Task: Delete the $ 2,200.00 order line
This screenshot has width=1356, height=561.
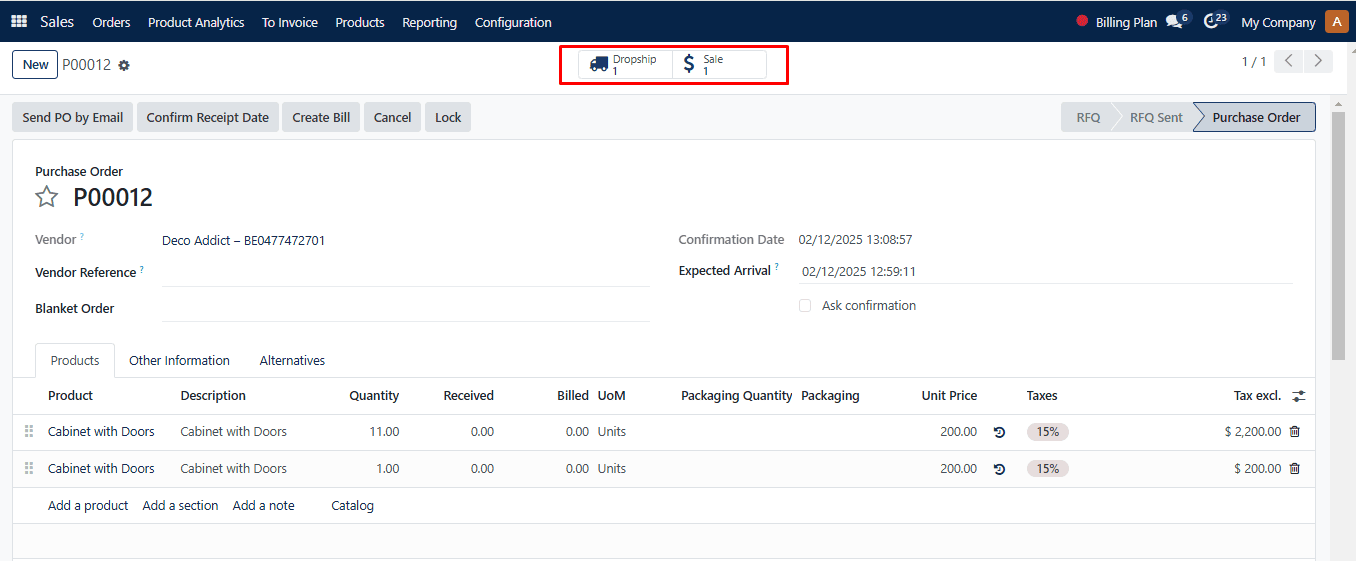Action: (1295, 432)
